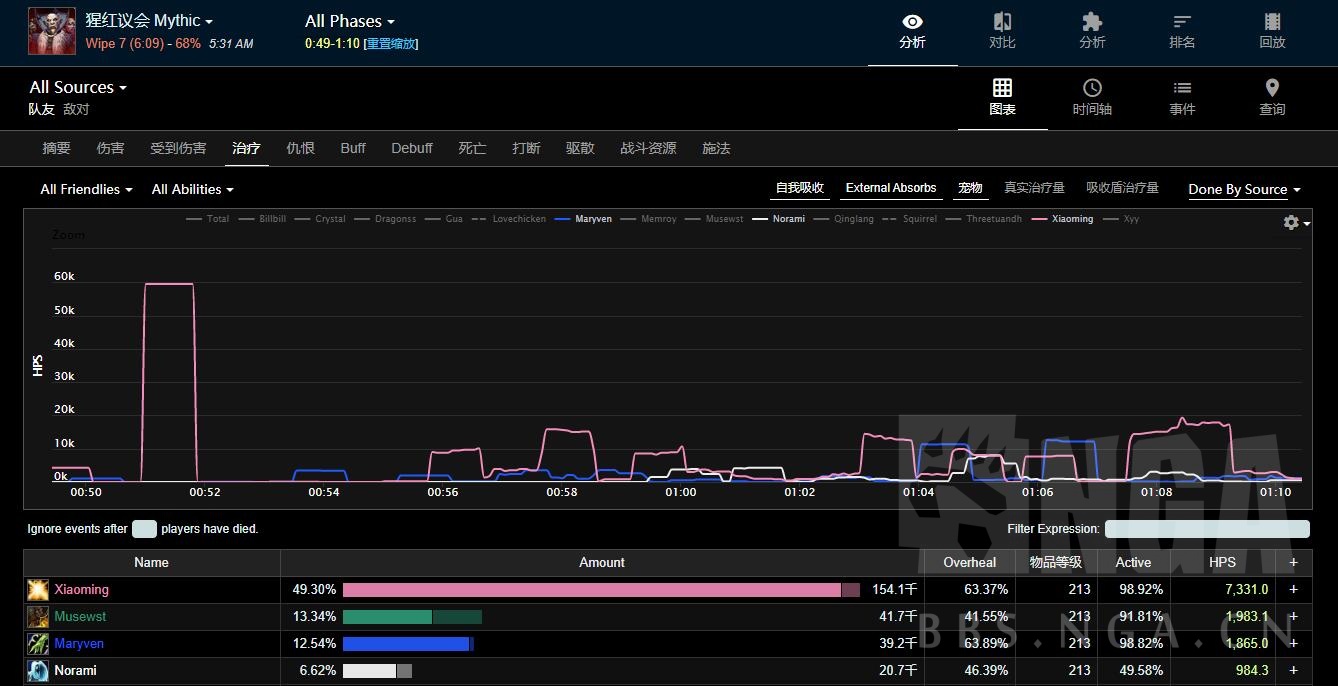This screenshot has width=1338, height=686.
Task: Open the 对比 compare icon
Action: tap(1002, 31)
